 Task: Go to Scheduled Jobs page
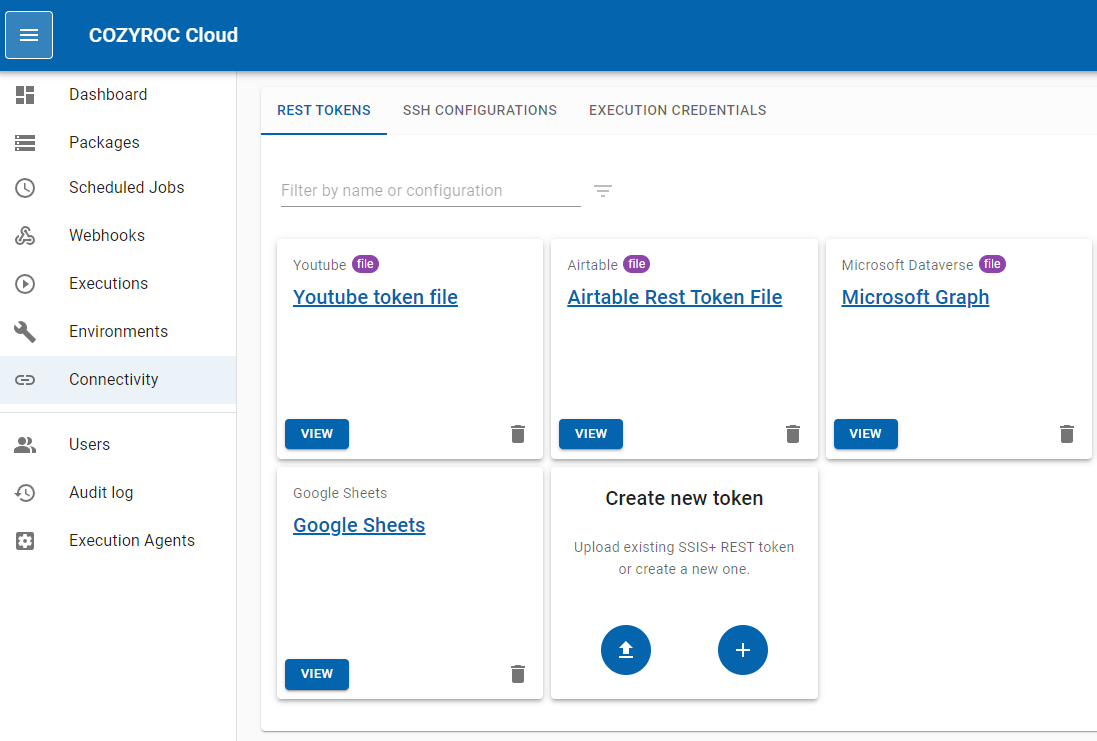click(126, 188)
